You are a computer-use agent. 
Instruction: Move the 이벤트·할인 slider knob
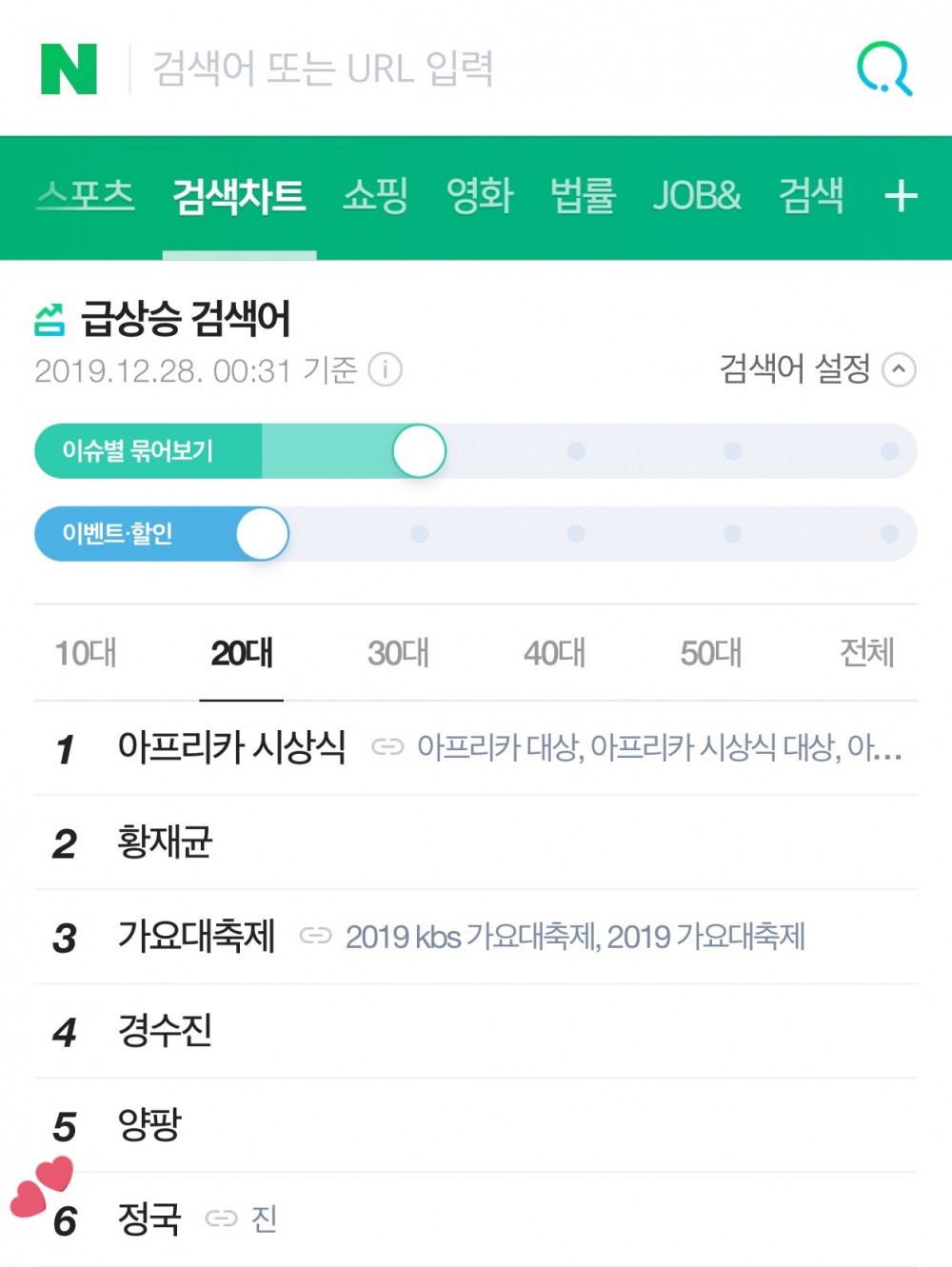[262, 534]
